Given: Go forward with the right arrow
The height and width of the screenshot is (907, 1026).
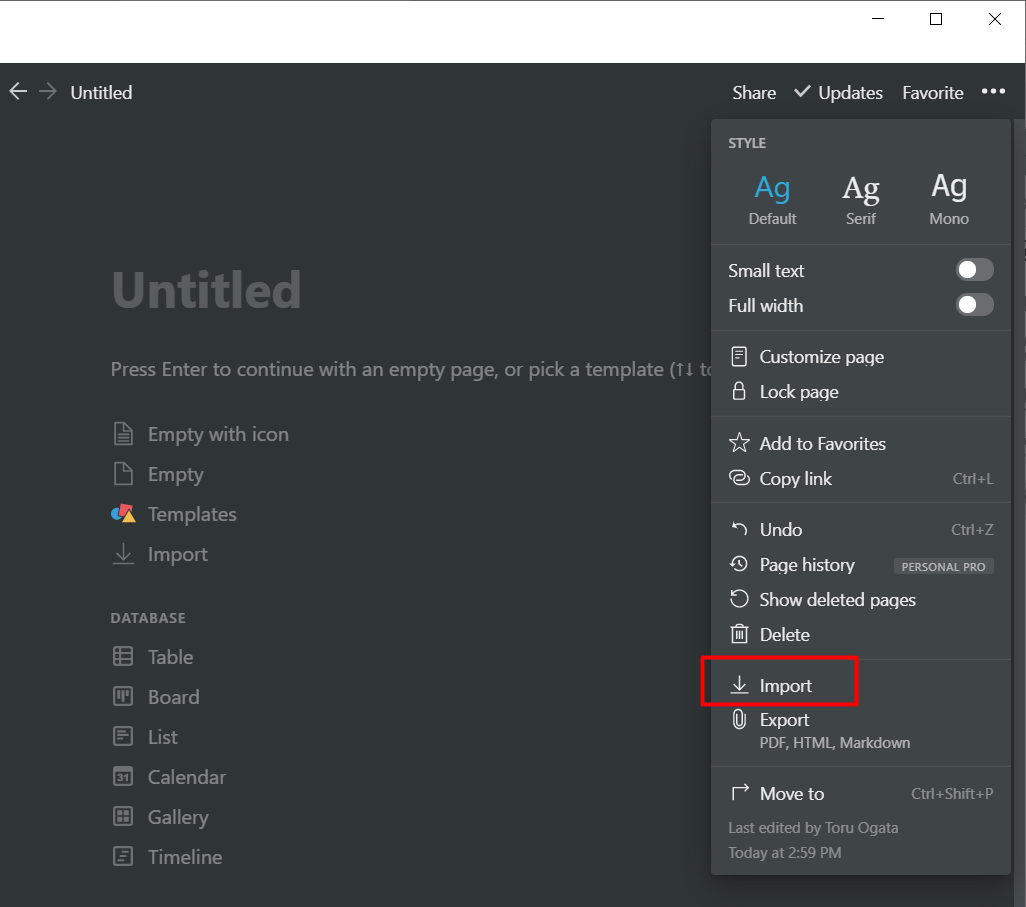Looking at the screenshot, I should (48, 92).
